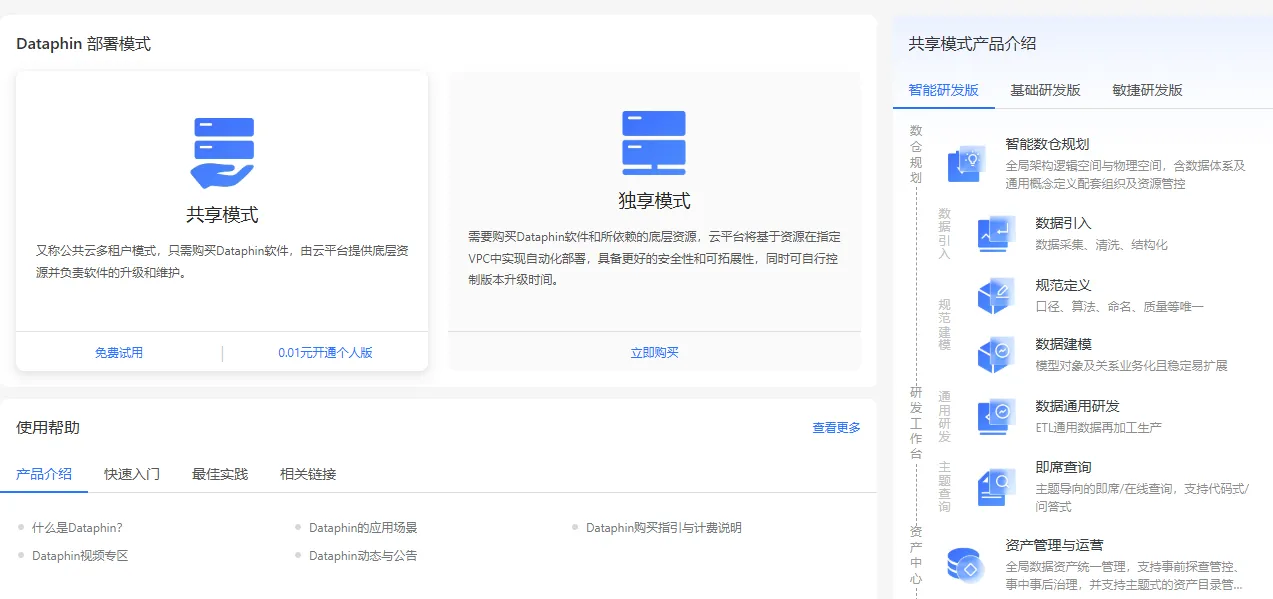
Task: Switch to the 智能研发版 tab
Action: [943, 90]
